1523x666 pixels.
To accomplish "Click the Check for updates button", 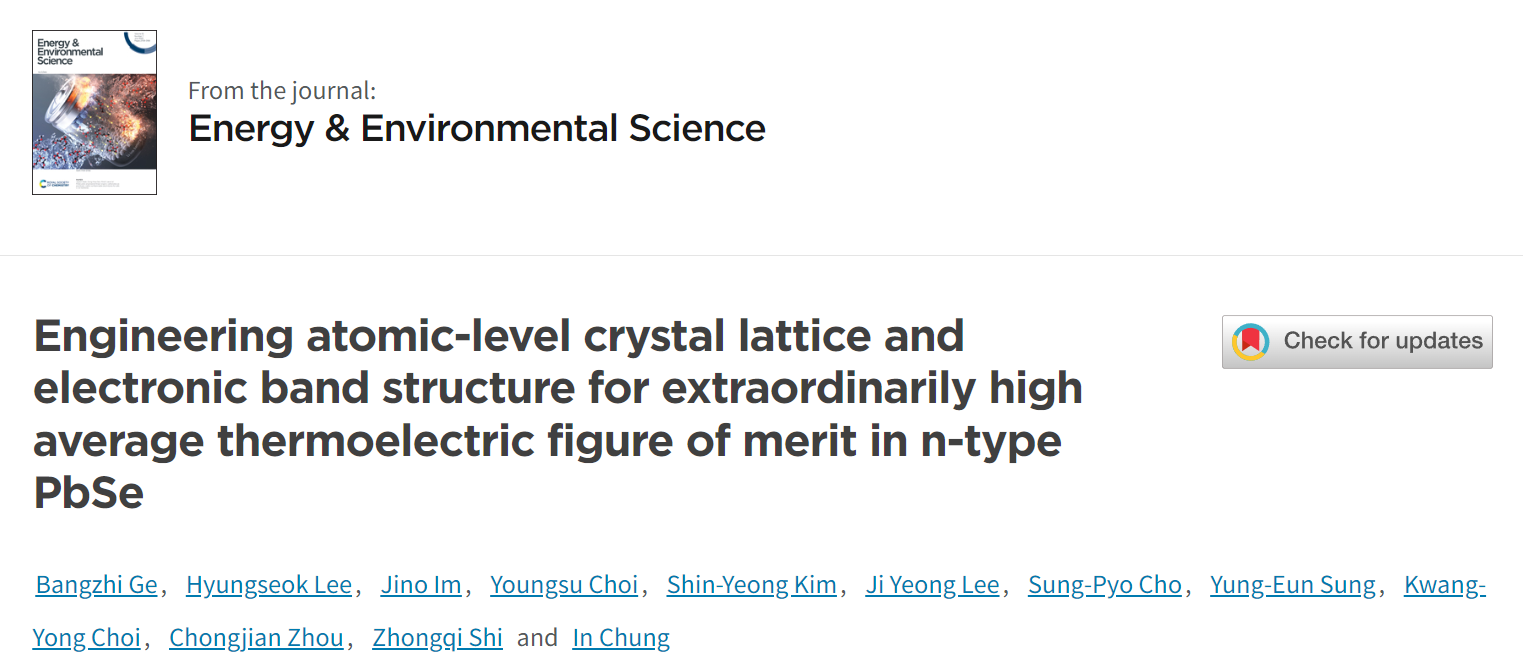I will tap(1357, 342).
